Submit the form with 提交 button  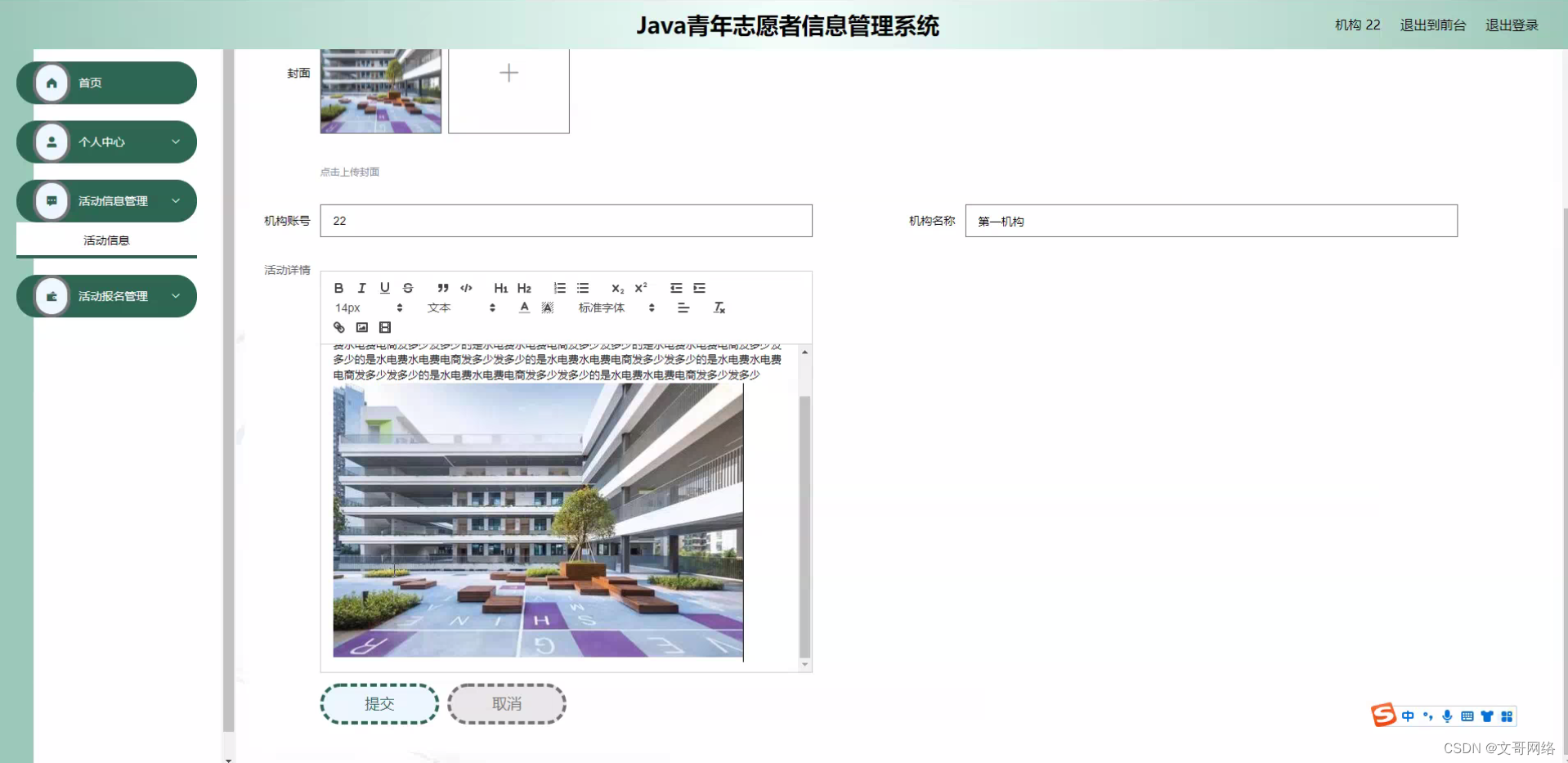(x=379, y=703)
